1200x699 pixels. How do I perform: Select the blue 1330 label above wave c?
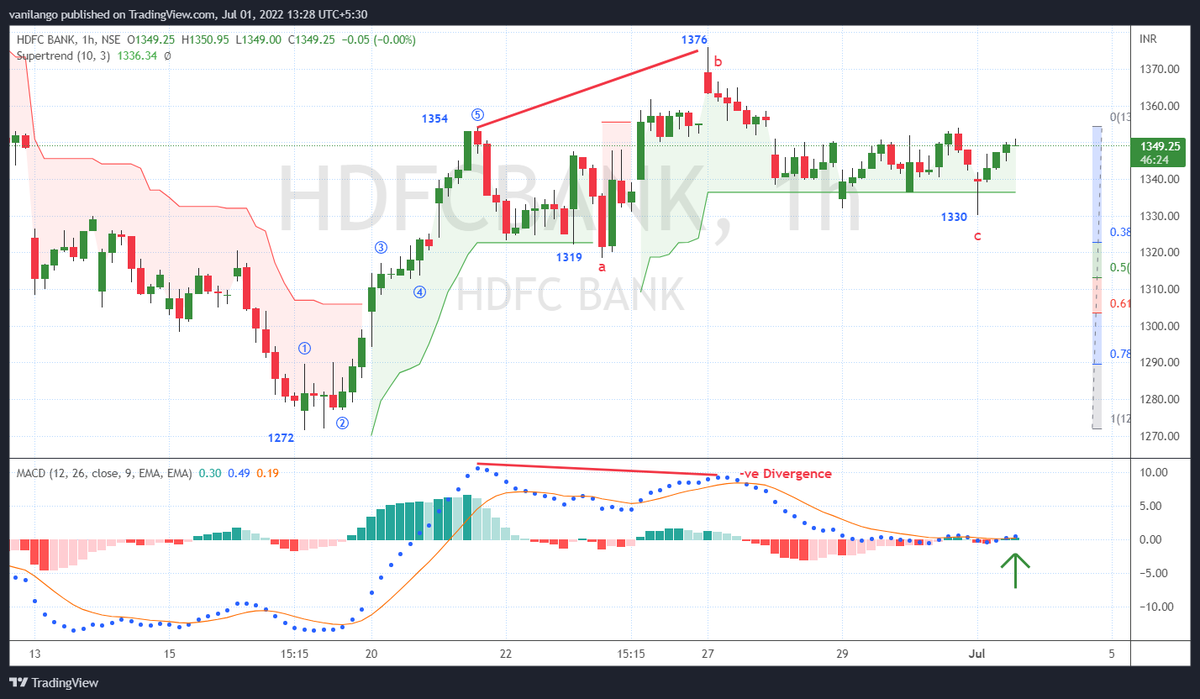(954, 217)
